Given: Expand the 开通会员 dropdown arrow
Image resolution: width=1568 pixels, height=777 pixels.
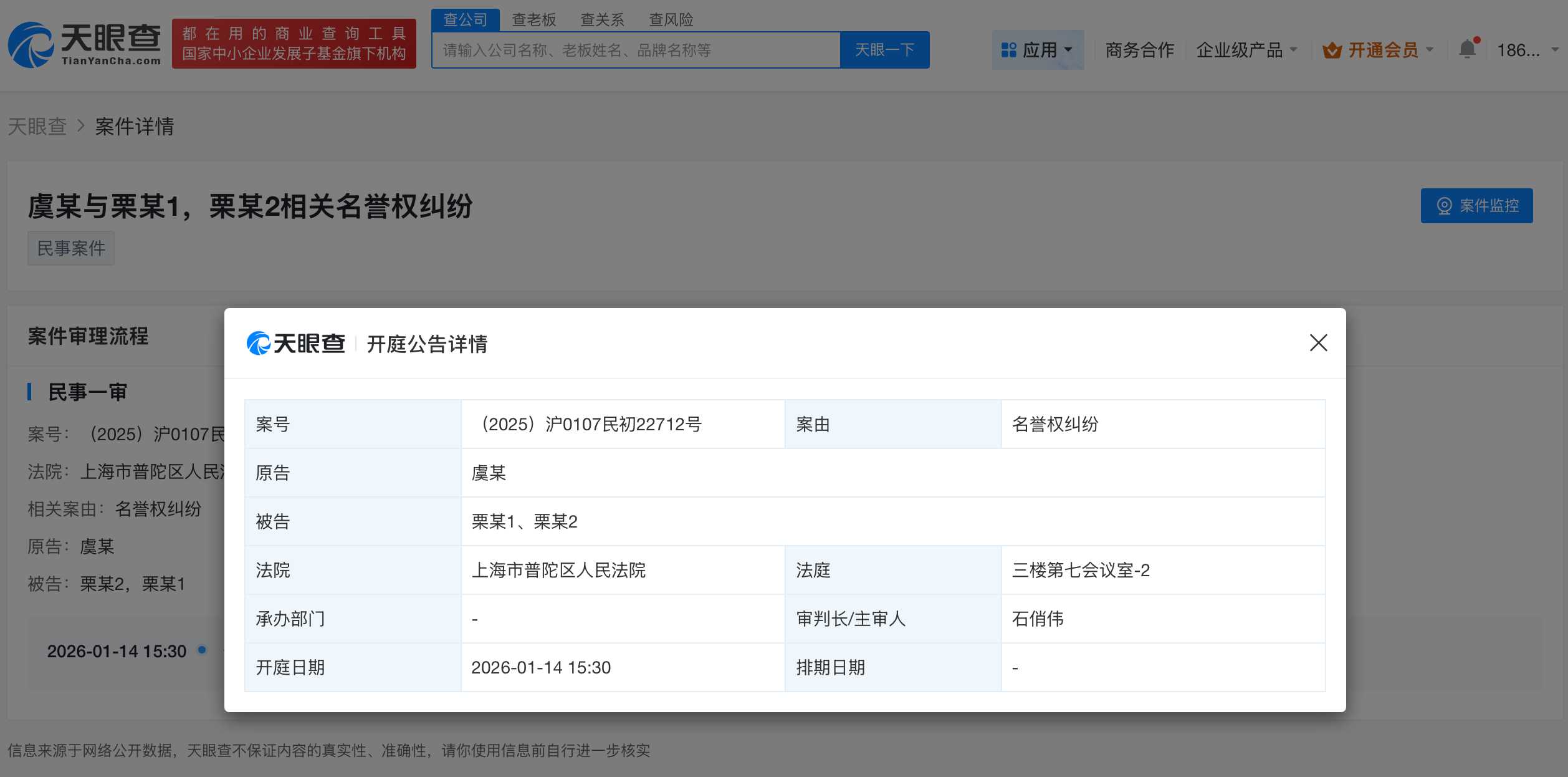Looking at the screenshot, I should (1430, 50).
